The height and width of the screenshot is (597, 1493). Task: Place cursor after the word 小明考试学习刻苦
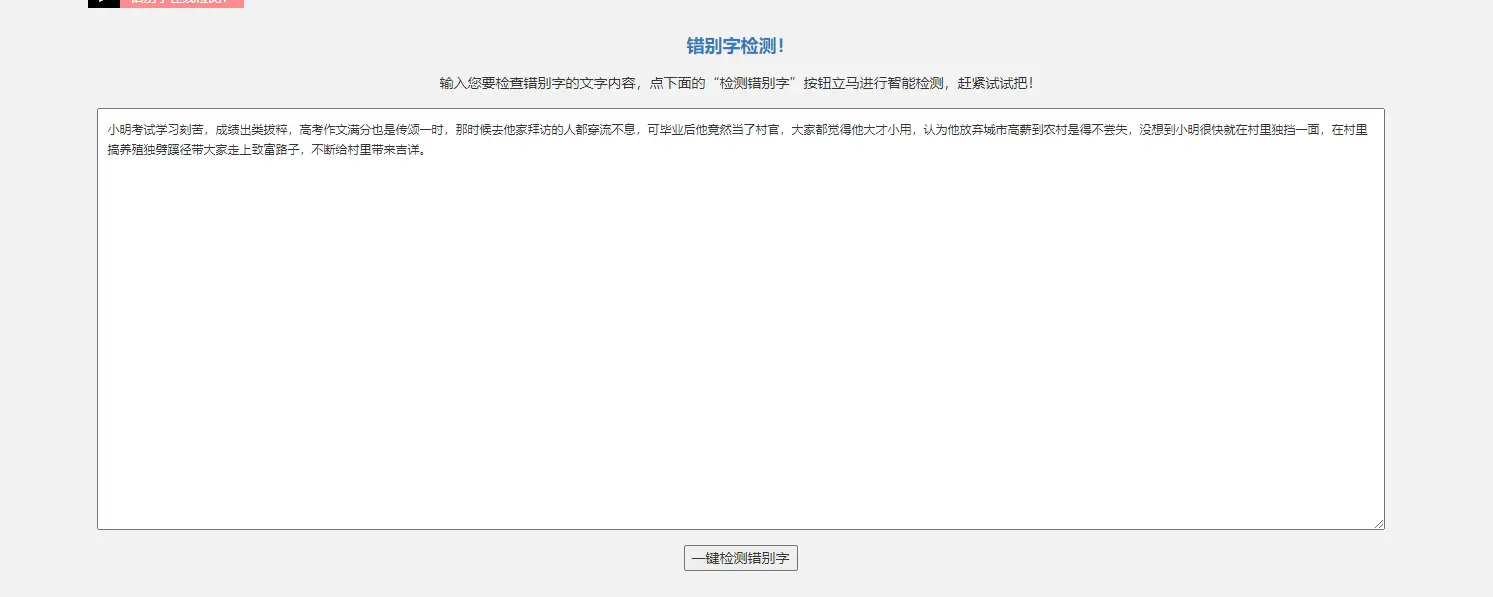coord(204,129)
